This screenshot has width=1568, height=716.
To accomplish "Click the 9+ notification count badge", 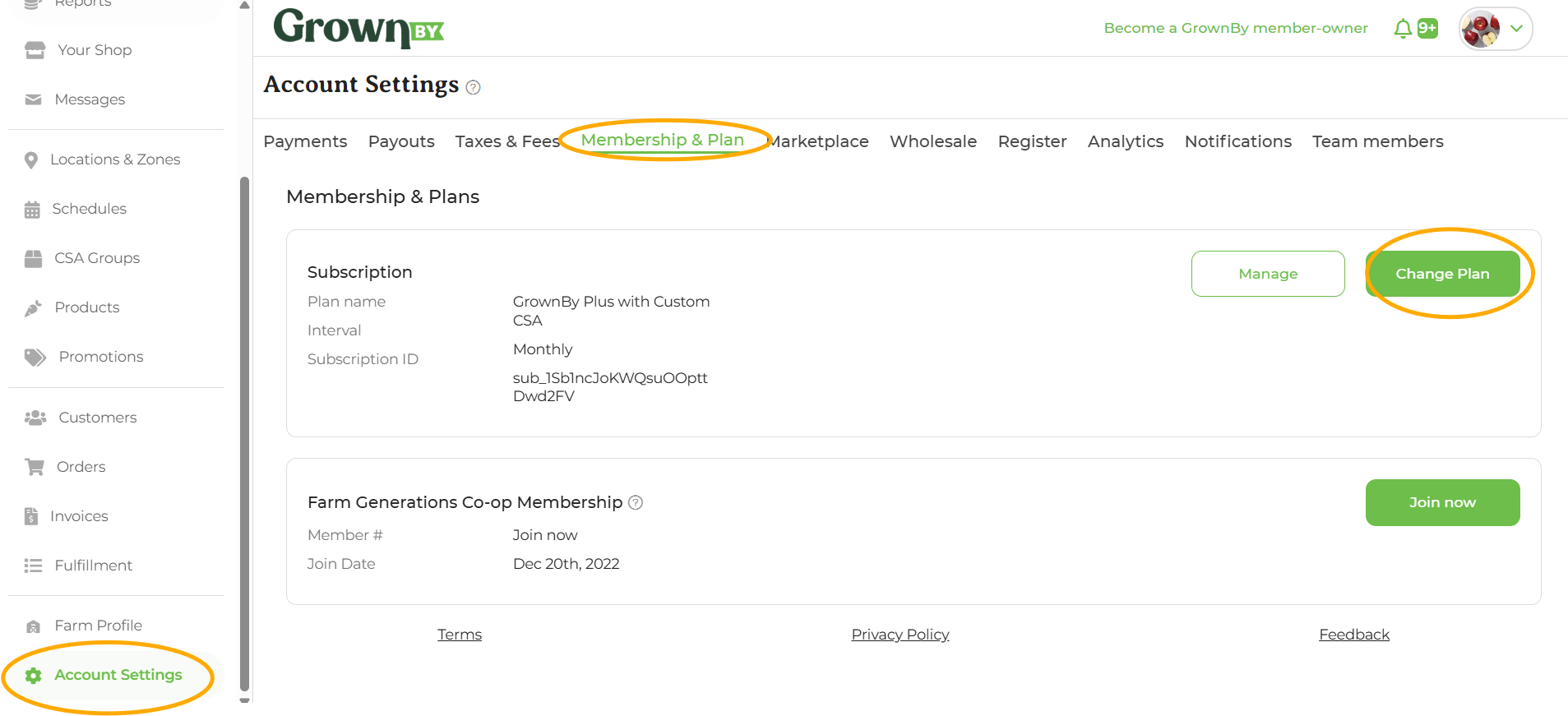I will (x=1427, y=28).
